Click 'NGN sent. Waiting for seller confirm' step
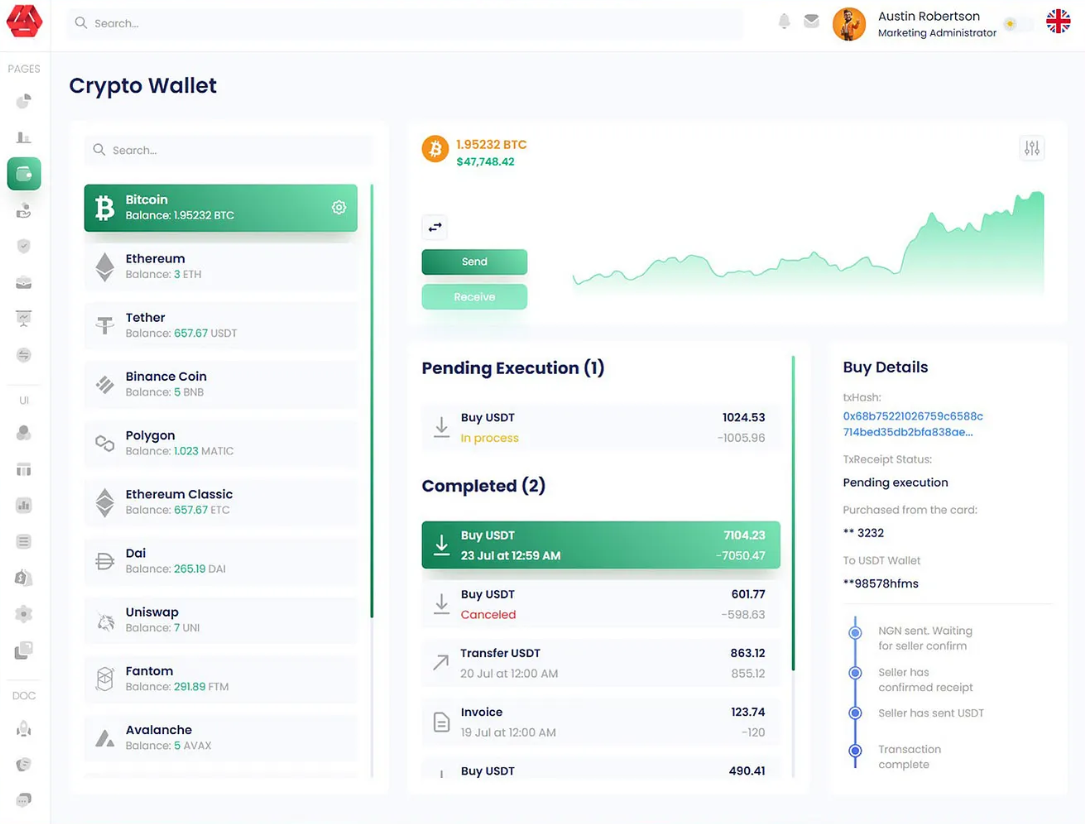The image size is (1085, 824). point(925,639)
